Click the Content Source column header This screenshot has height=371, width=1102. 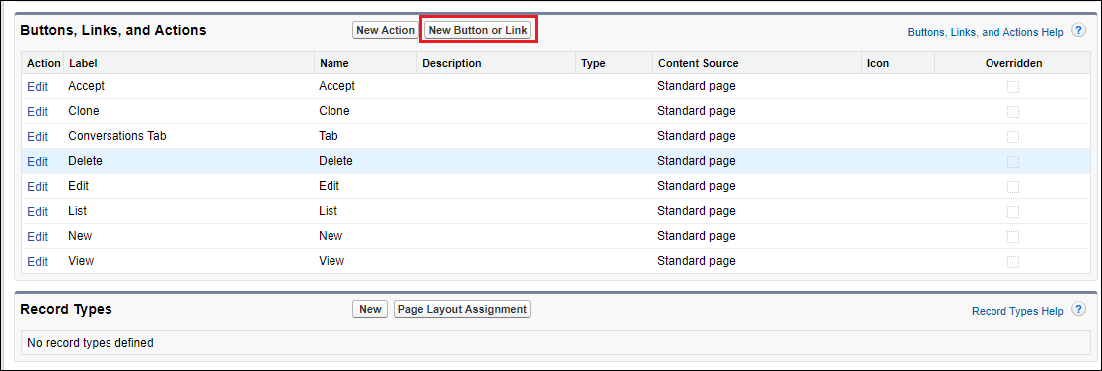pyautogui.click(x=698, y=63)
